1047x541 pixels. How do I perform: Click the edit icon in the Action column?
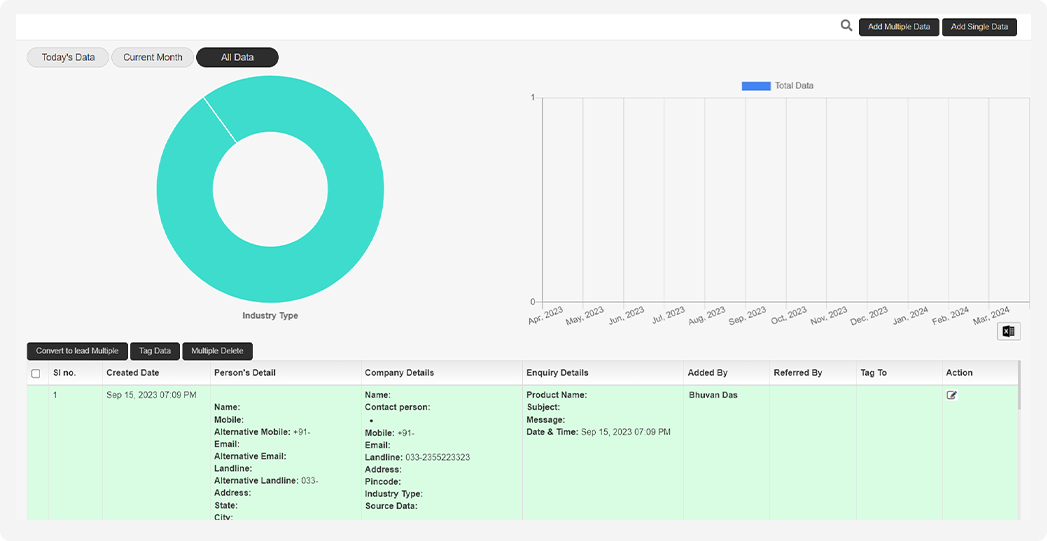(952, 396)
